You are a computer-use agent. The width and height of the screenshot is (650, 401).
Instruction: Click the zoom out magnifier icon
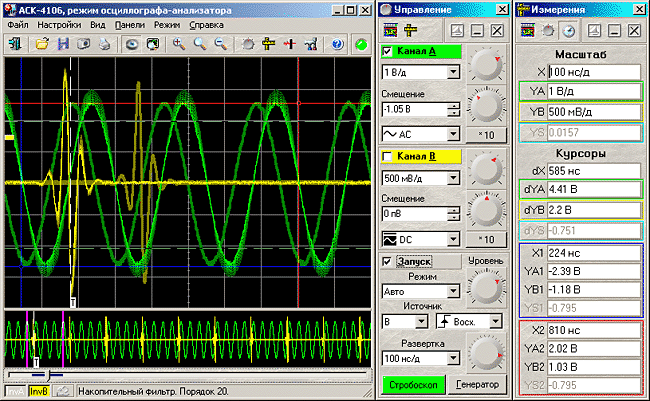(x=222, y=45)
